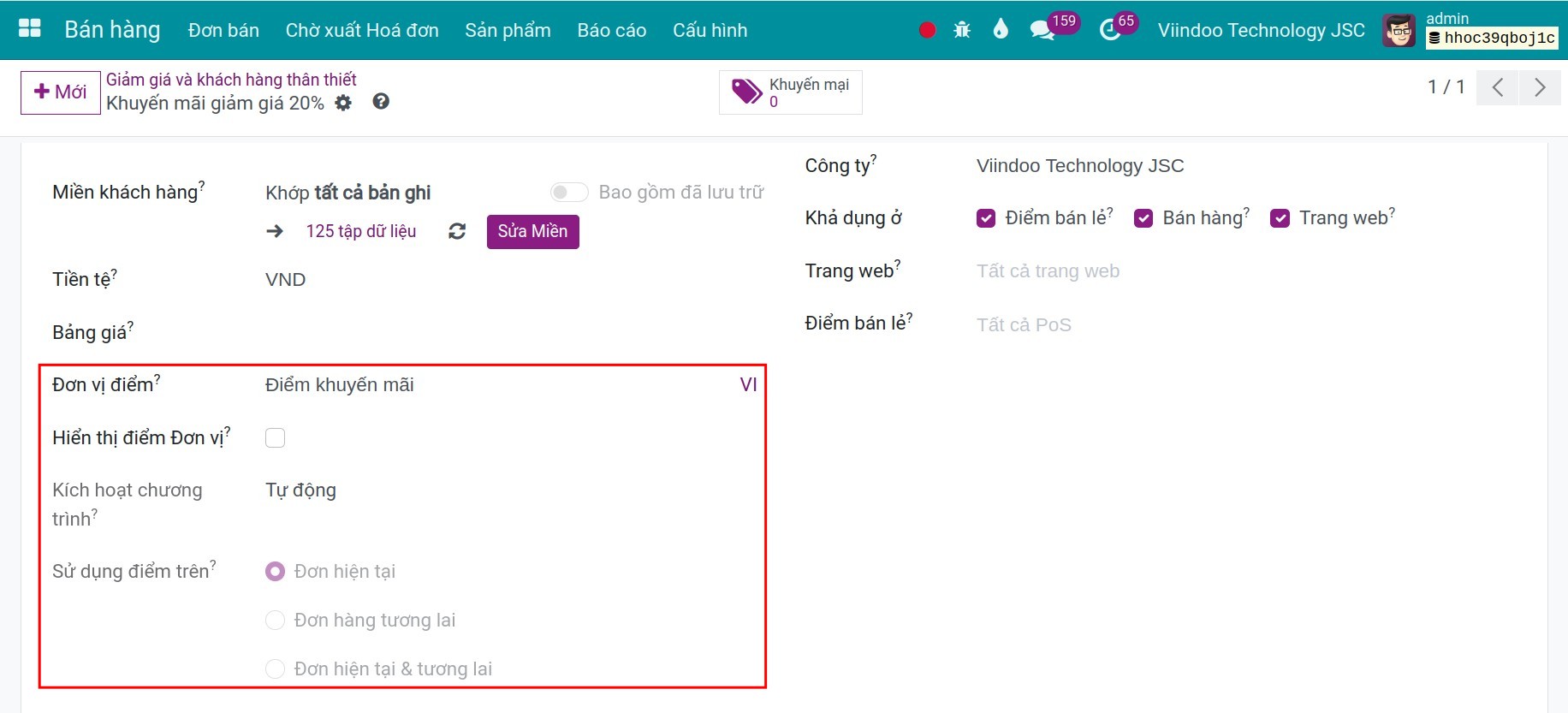Viewport: 1568px width, 713px height.
Task: Open activities clock icon showing 65
Action: [1110, 31]
